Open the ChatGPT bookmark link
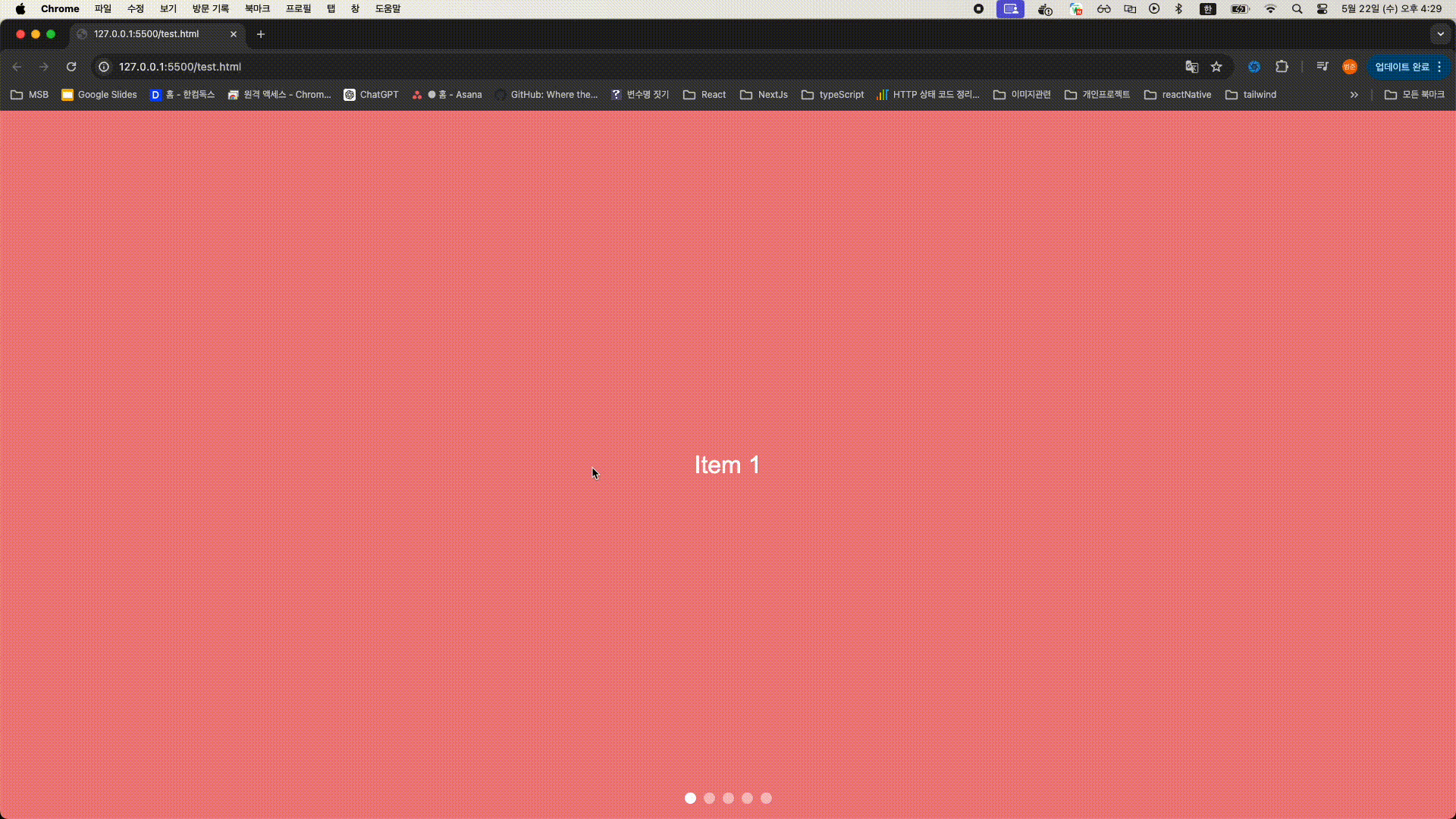This screenshot has width=1456, height=819. pos(371,95)
